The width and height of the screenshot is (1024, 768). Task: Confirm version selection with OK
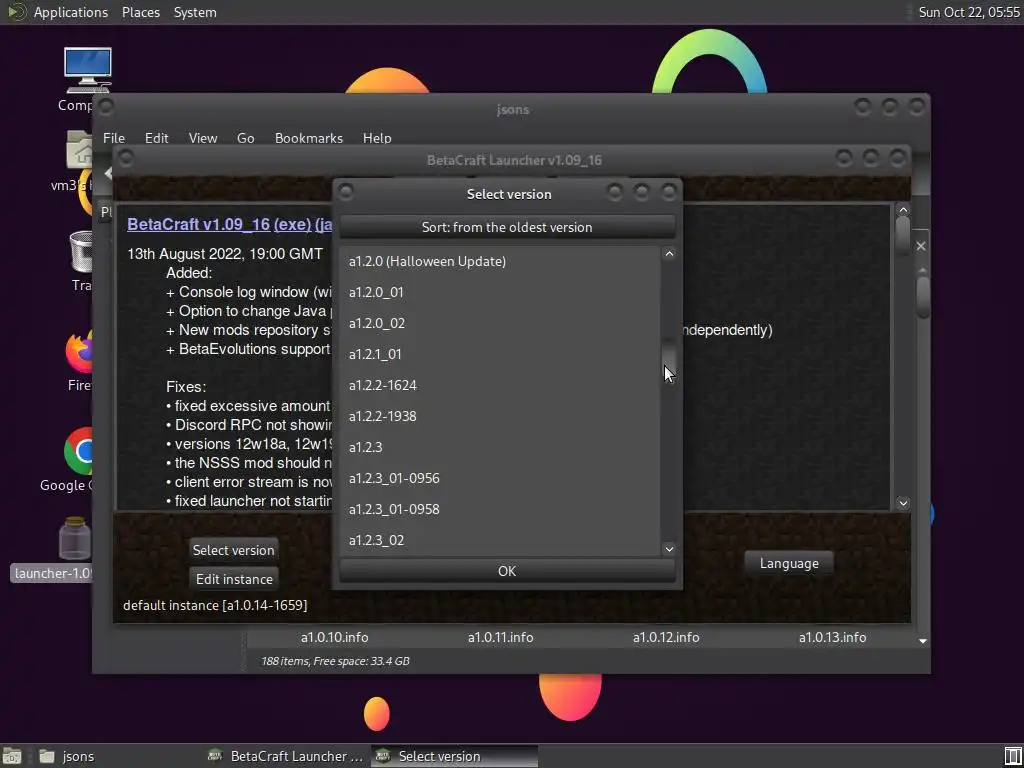(x=507, y=571)
